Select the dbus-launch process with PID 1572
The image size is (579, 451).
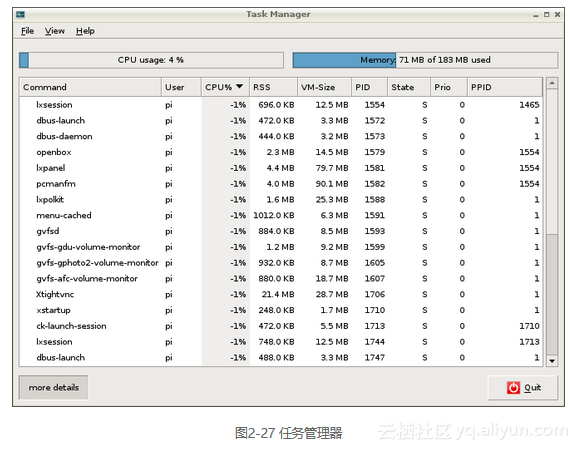click(281, 121)
